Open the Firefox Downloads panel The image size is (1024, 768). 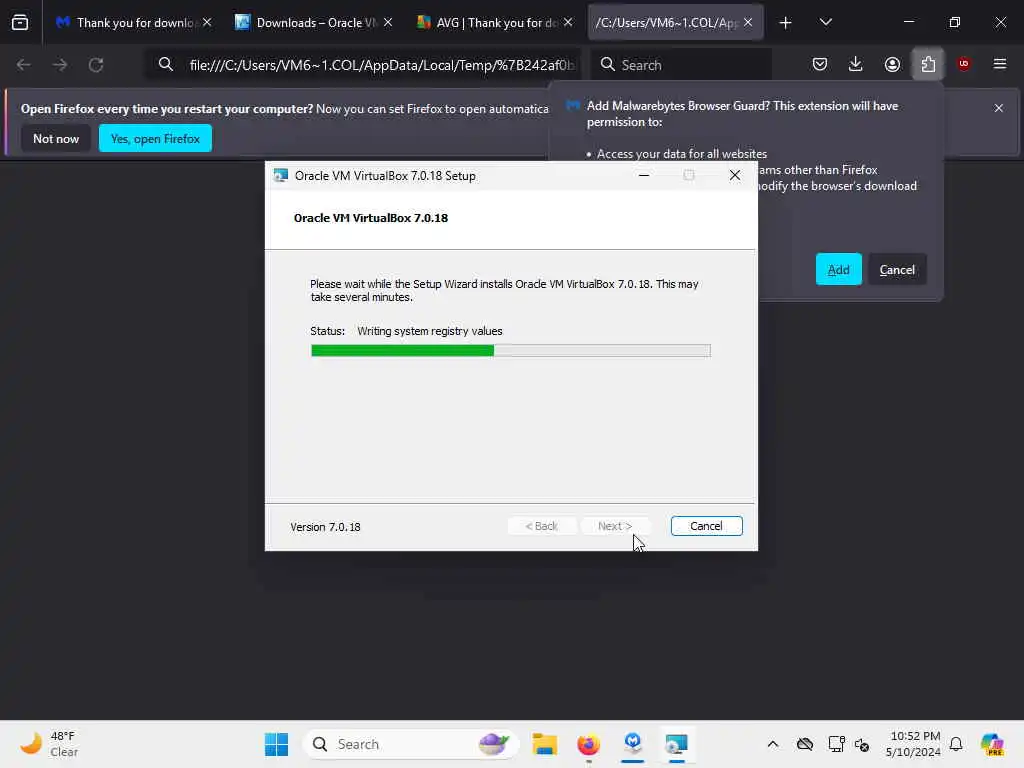pos(856,64)
